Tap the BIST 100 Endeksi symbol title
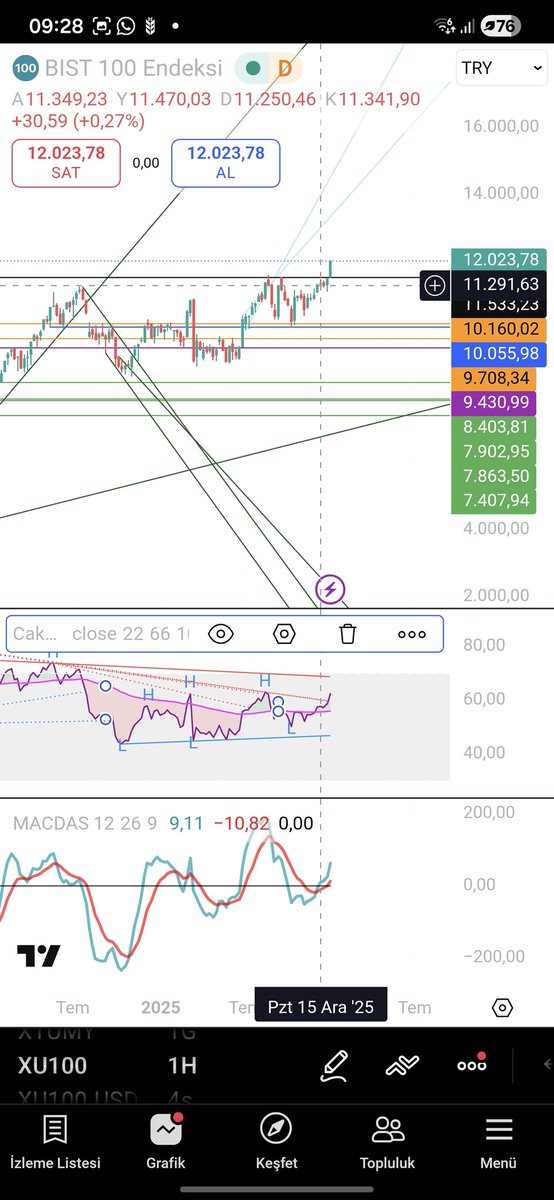 click(x=133, y=69)
